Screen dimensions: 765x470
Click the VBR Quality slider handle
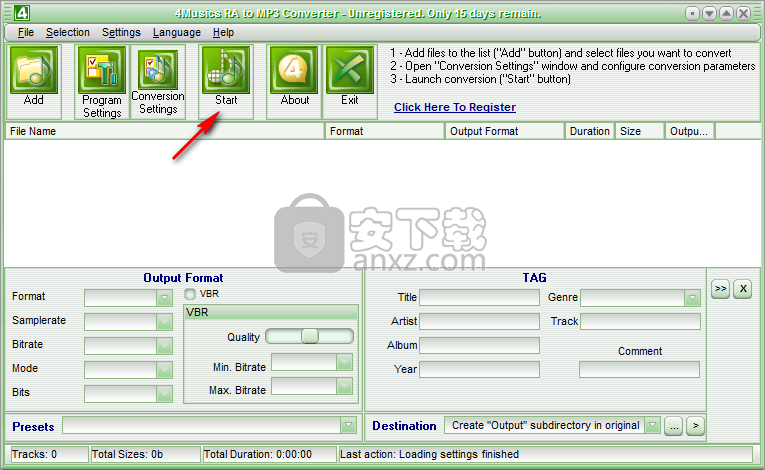coord(310,336)
